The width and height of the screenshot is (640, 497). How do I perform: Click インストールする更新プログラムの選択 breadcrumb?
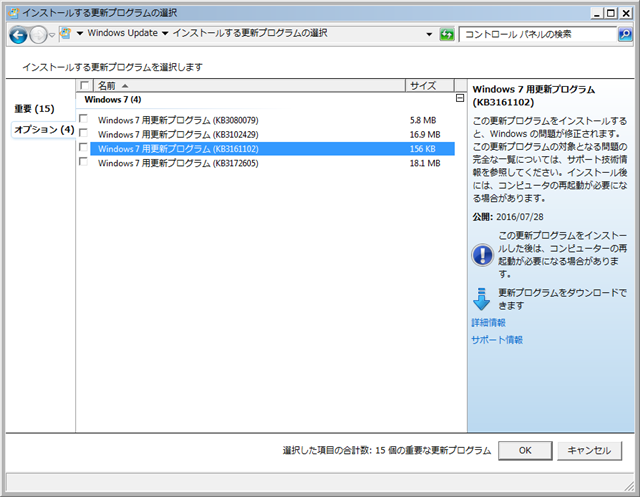[250, 33]
